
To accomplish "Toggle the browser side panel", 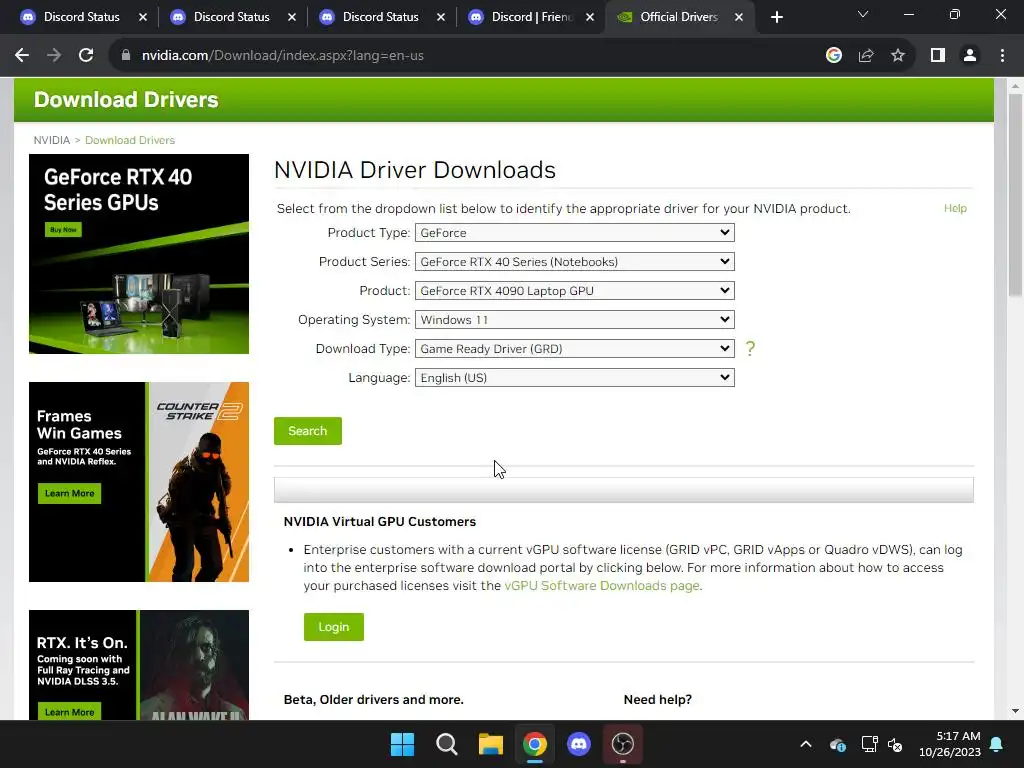I will pyautogui.click(x=938, y=56).
